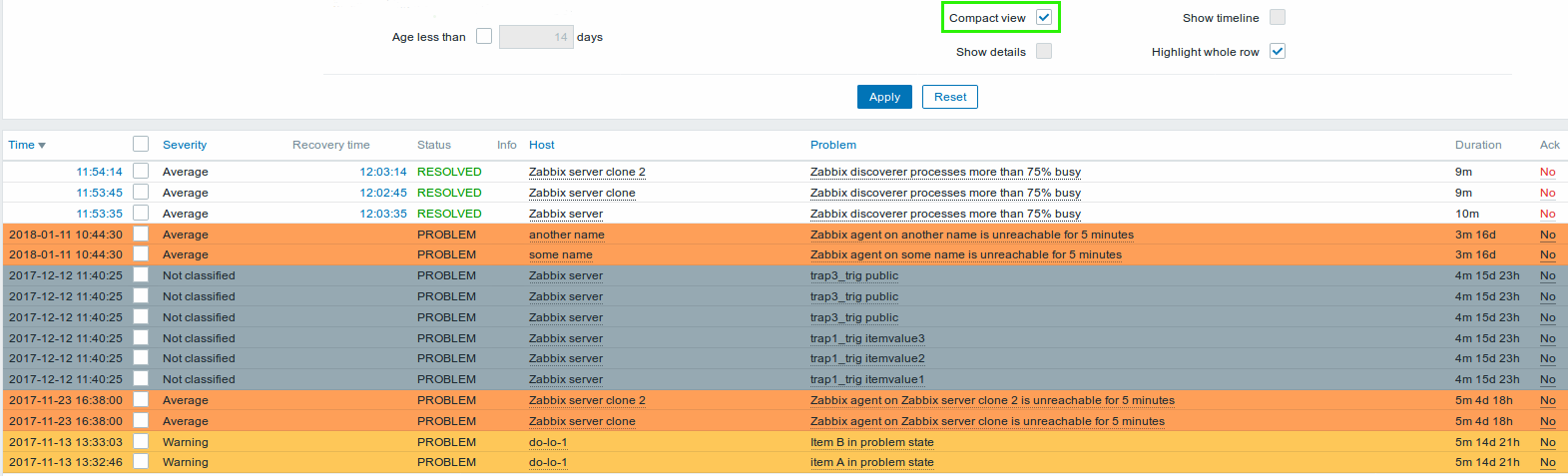
Task: Open host do-lo-1 in item A row
Action: coord(548,462)
